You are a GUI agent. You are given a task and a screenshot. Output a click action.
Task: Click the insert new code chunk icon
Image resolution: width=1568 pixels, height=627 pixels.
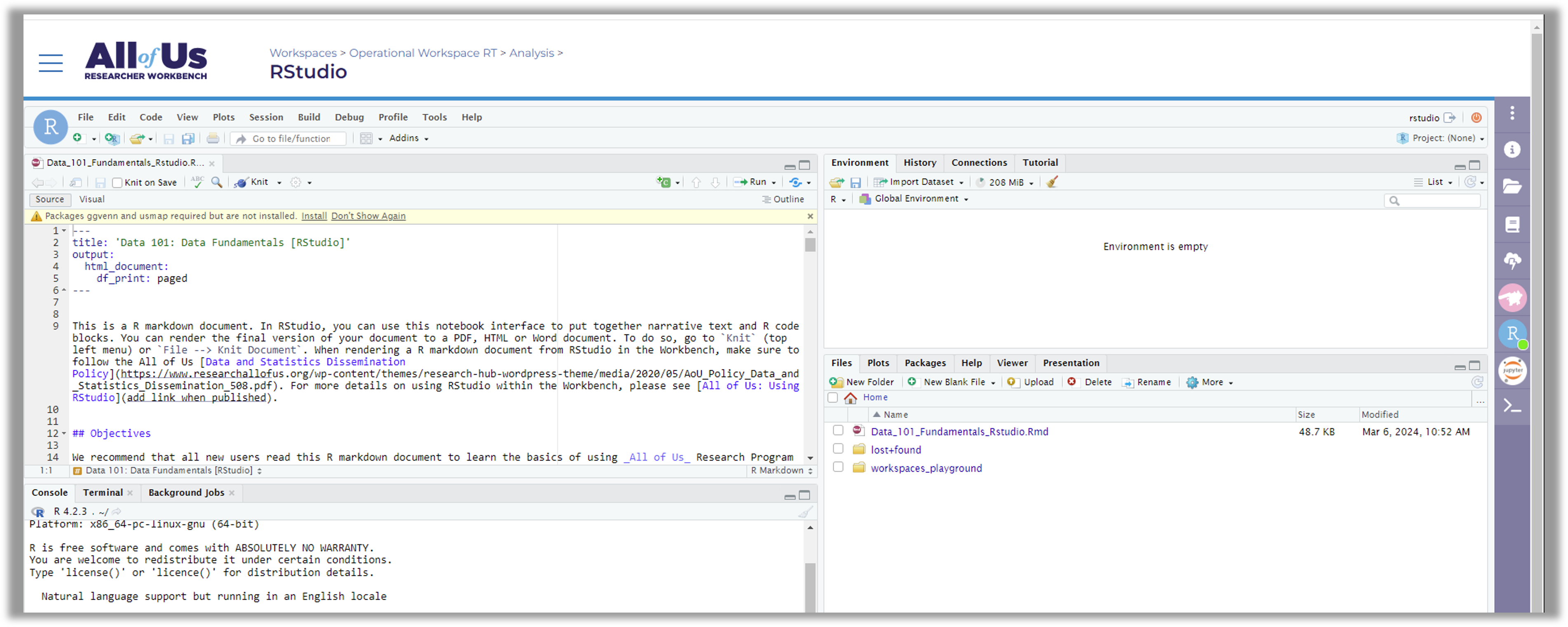663,182
